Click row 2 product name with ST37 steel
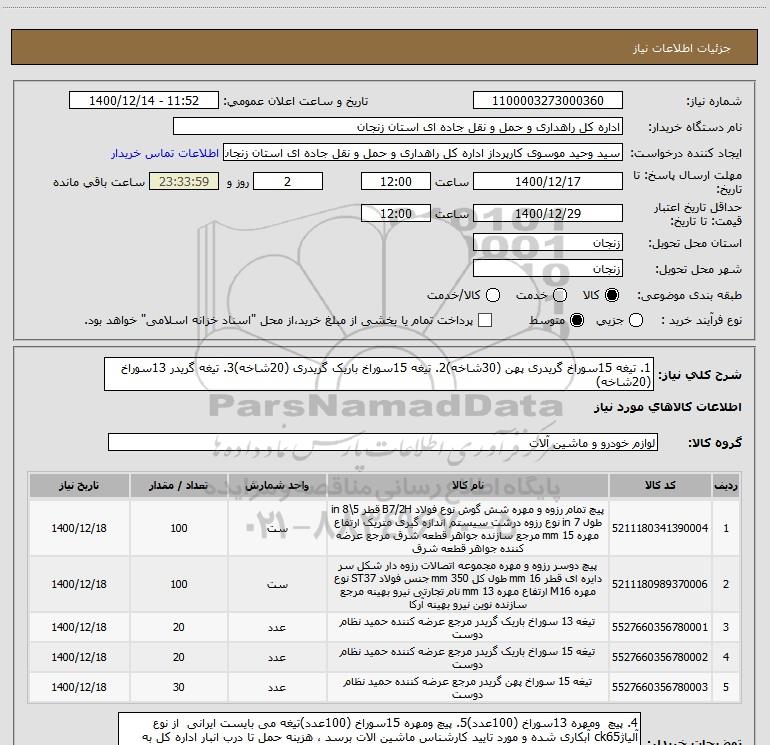The width and height of the screenshot is (770, 745). pos(468,584)
